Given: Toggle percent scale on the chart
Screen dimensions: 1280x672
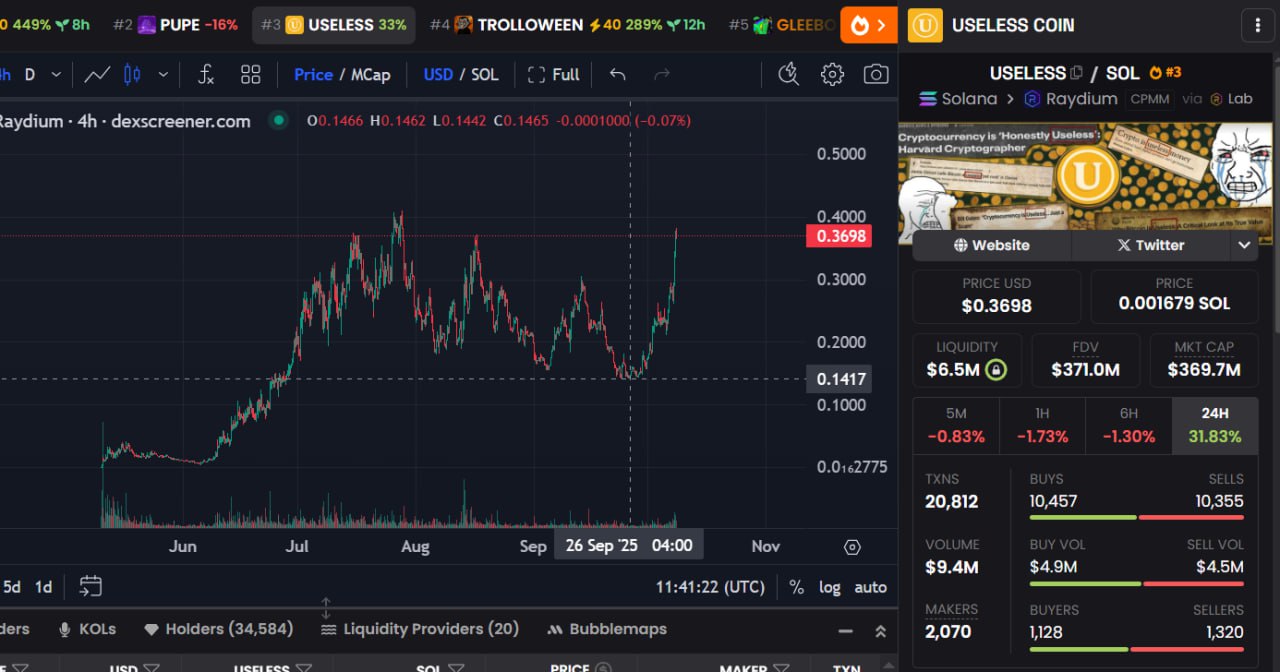Looking at the screenshot, I should point(796,587).
